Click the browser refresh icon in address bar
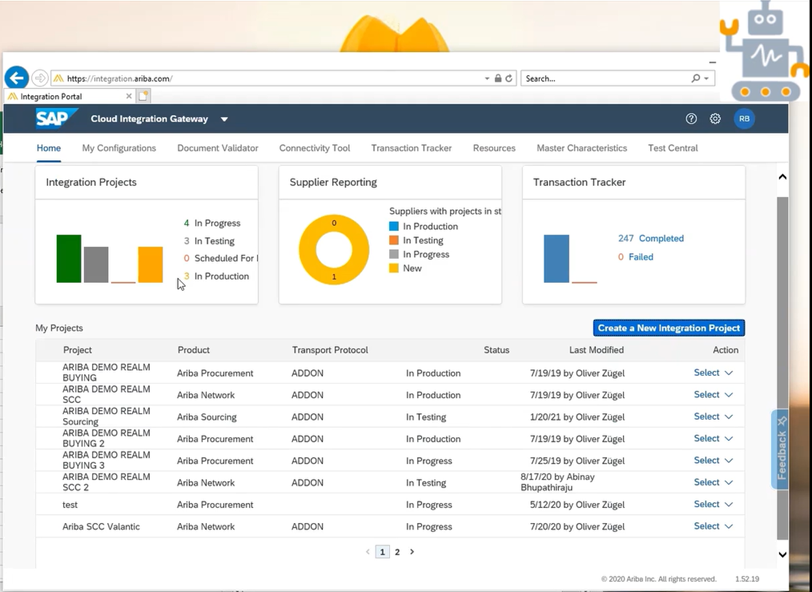Image resolution: width=812 pixels, height=592 pixels. click(x=509, y=78)
